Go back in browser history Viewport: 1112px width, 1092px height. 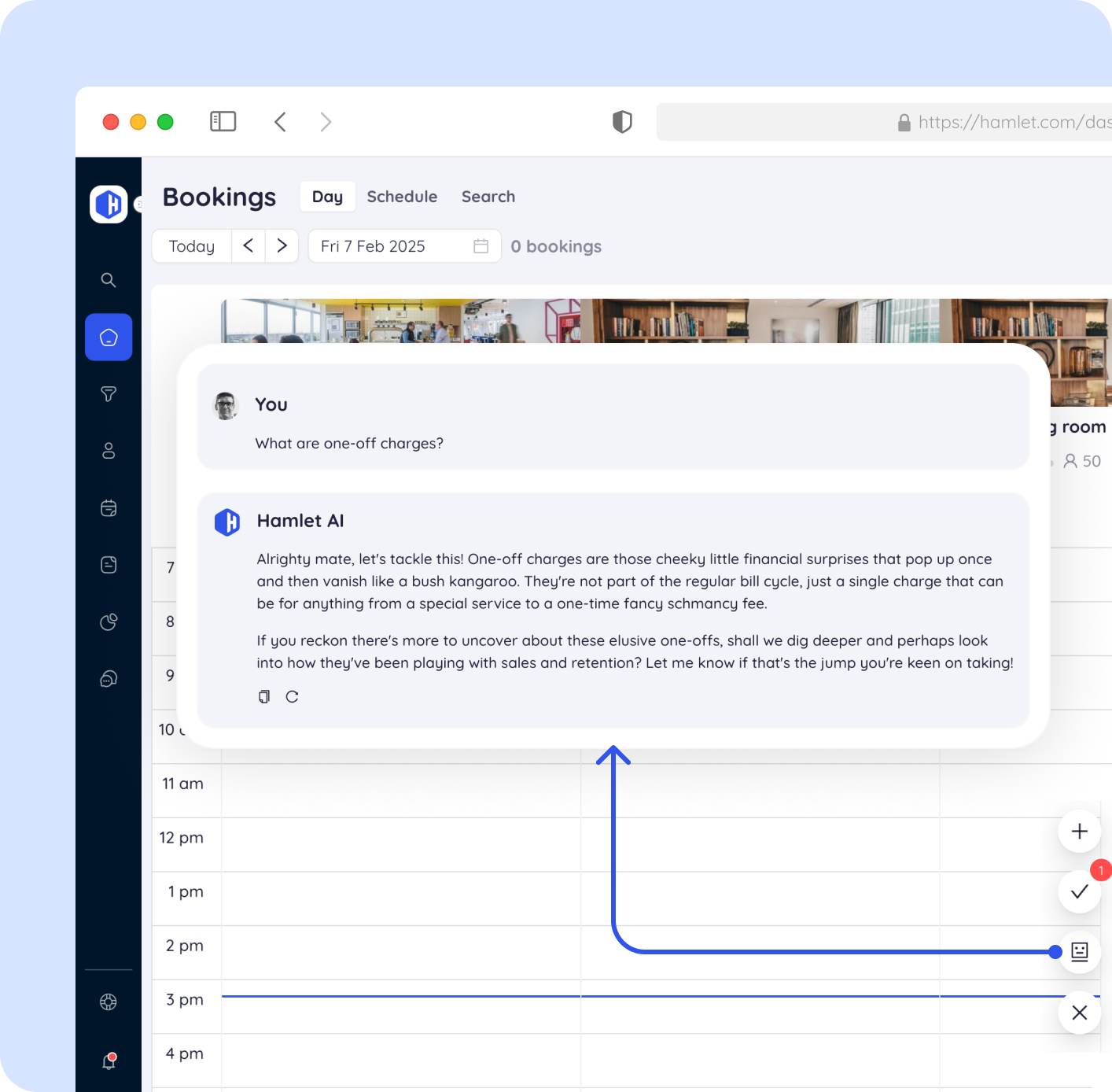(x=280, y=122)
